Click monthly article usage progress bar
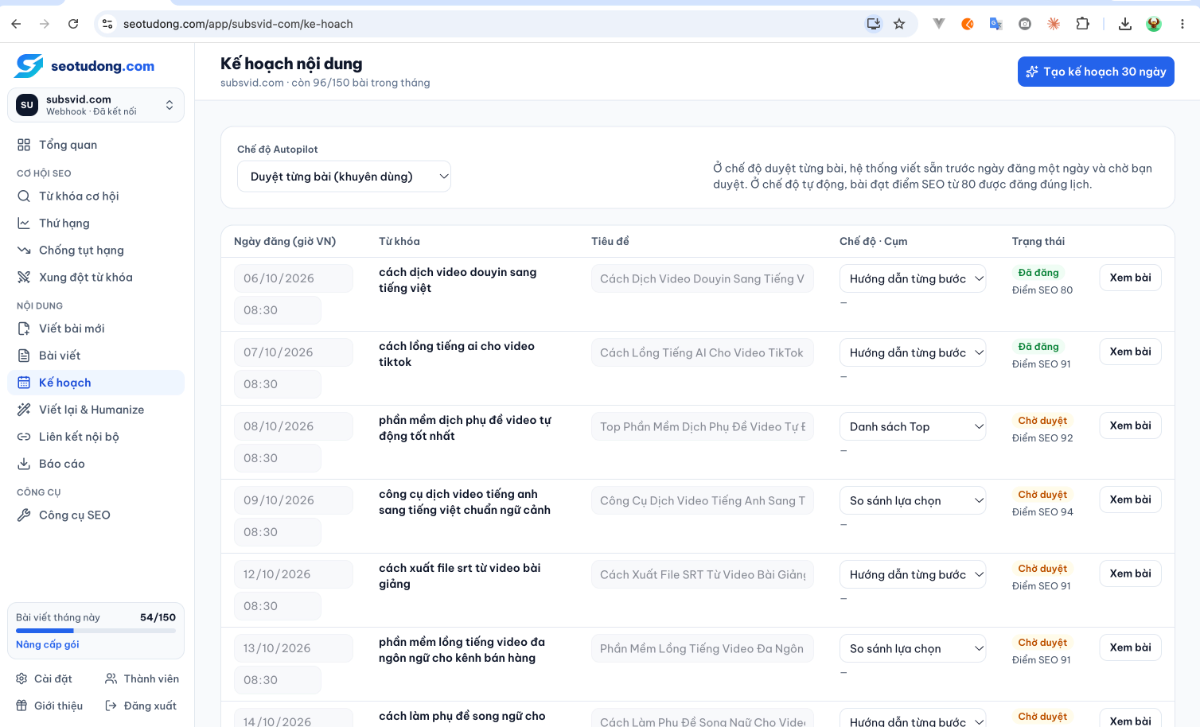1200x727 pixels. coord(96,631)
